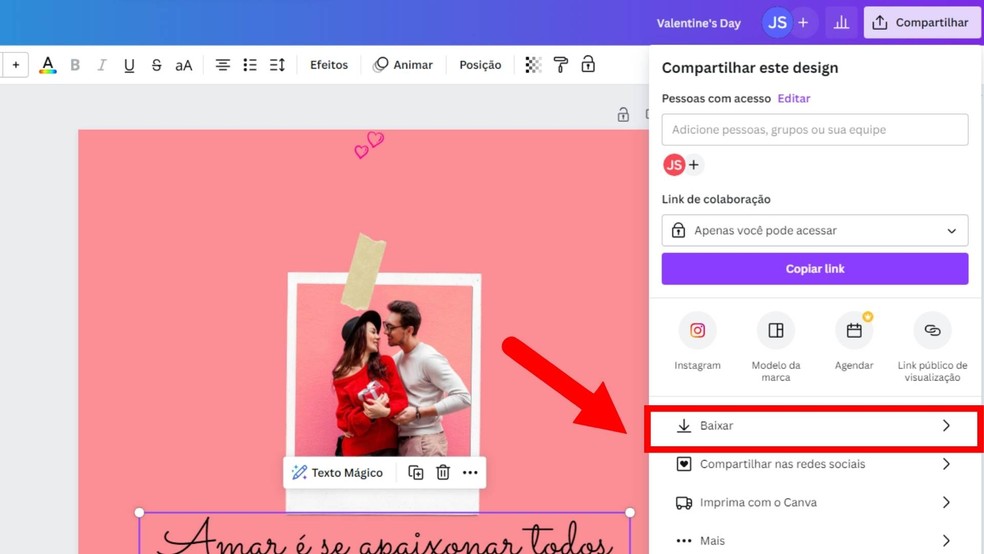Increase font size with plus button
This screenshot has width=984, height=554.
click(x=16, y=65)
